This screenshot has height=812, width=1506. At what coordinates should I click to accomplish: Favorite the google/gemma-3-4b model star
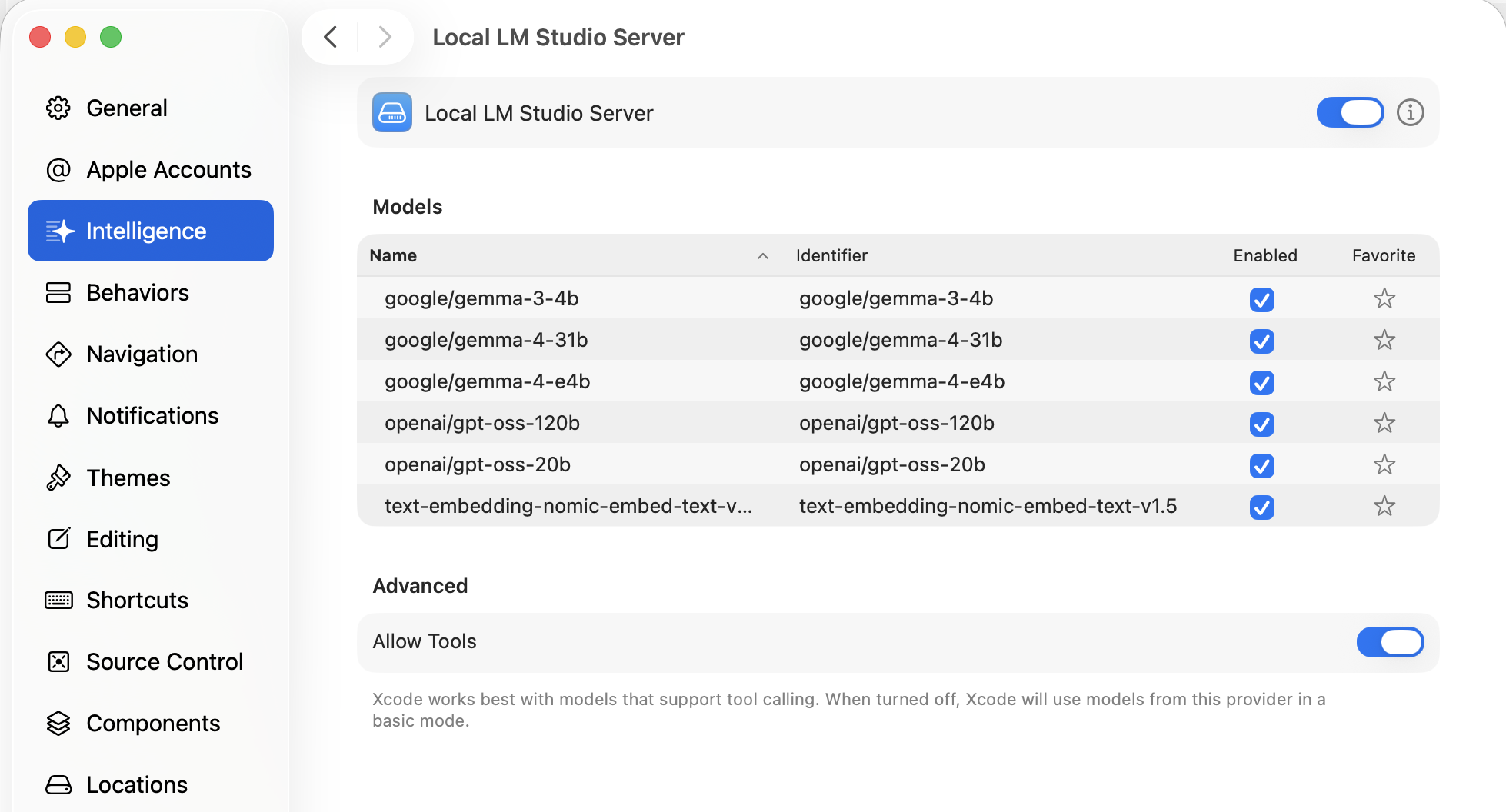point(1384,298)
